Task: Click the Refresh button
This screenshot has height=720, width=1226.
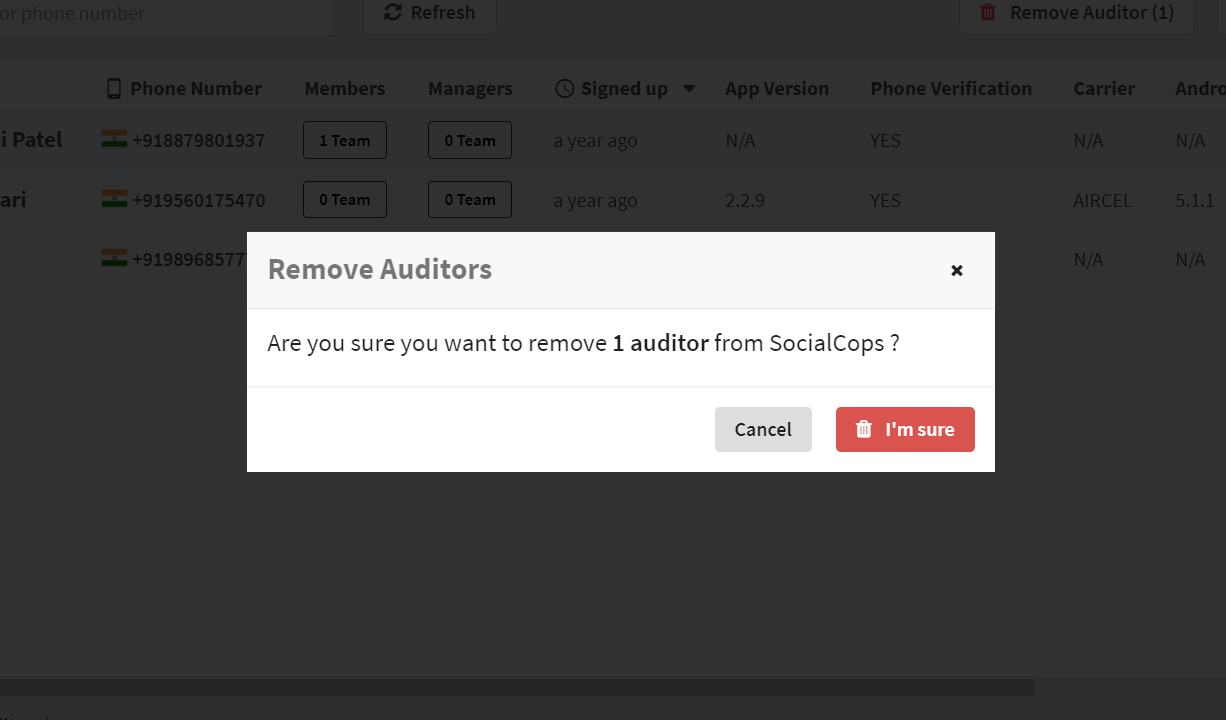Action: coord(430,13)
